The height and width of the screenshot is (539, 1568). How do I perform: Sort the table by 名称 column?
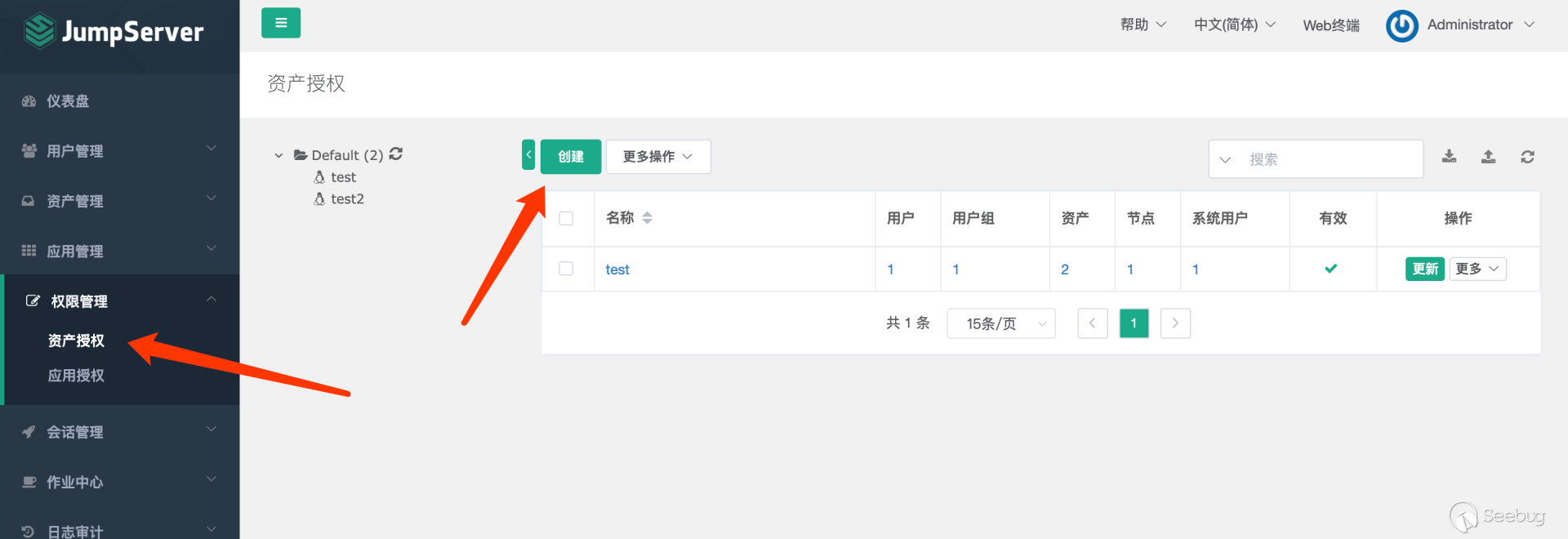pos(647,218)
